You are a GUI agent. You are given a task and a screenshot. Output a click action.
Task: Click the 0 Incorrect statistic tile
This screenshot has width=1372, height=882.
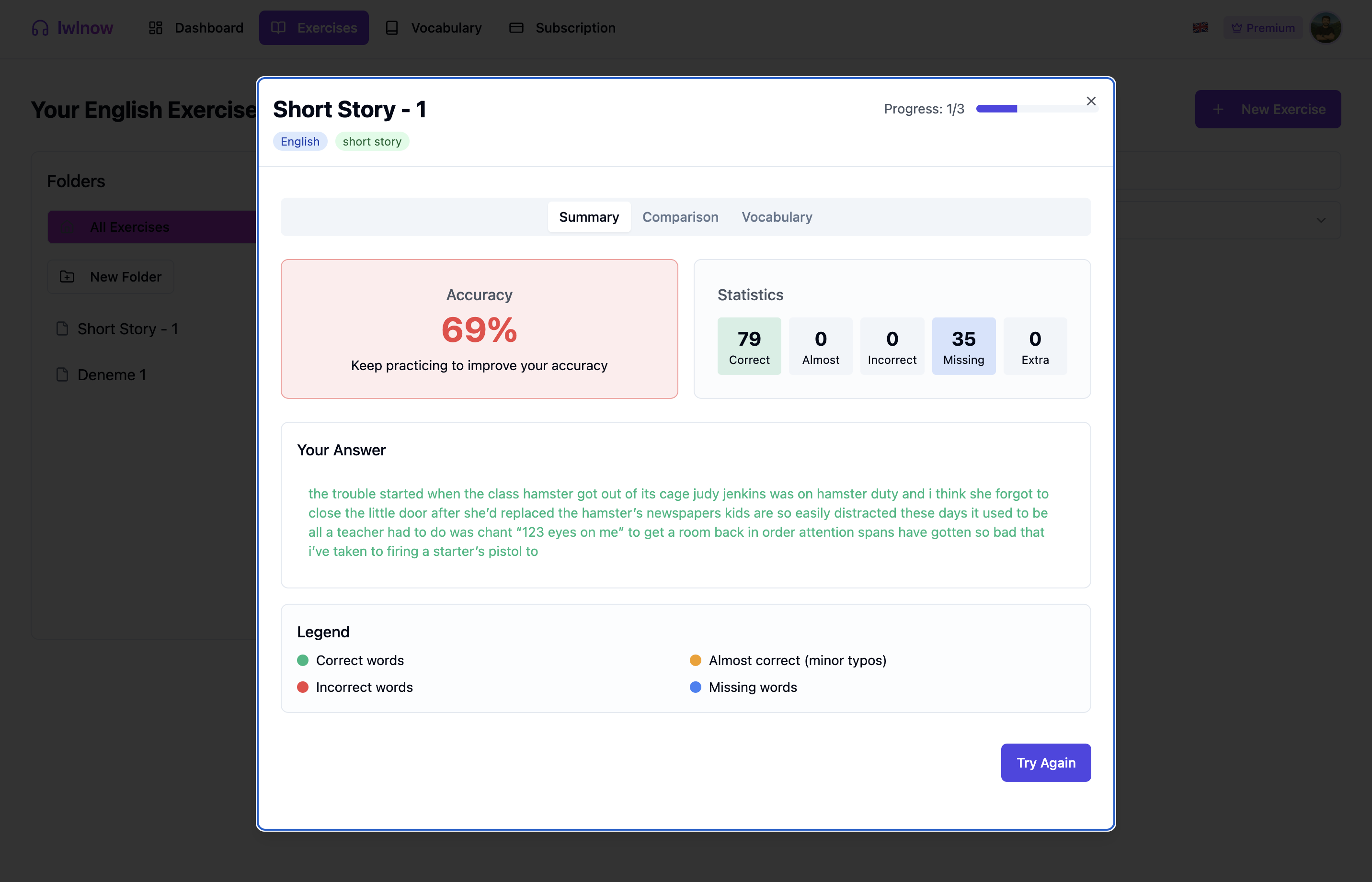click(x=892, y=347)
